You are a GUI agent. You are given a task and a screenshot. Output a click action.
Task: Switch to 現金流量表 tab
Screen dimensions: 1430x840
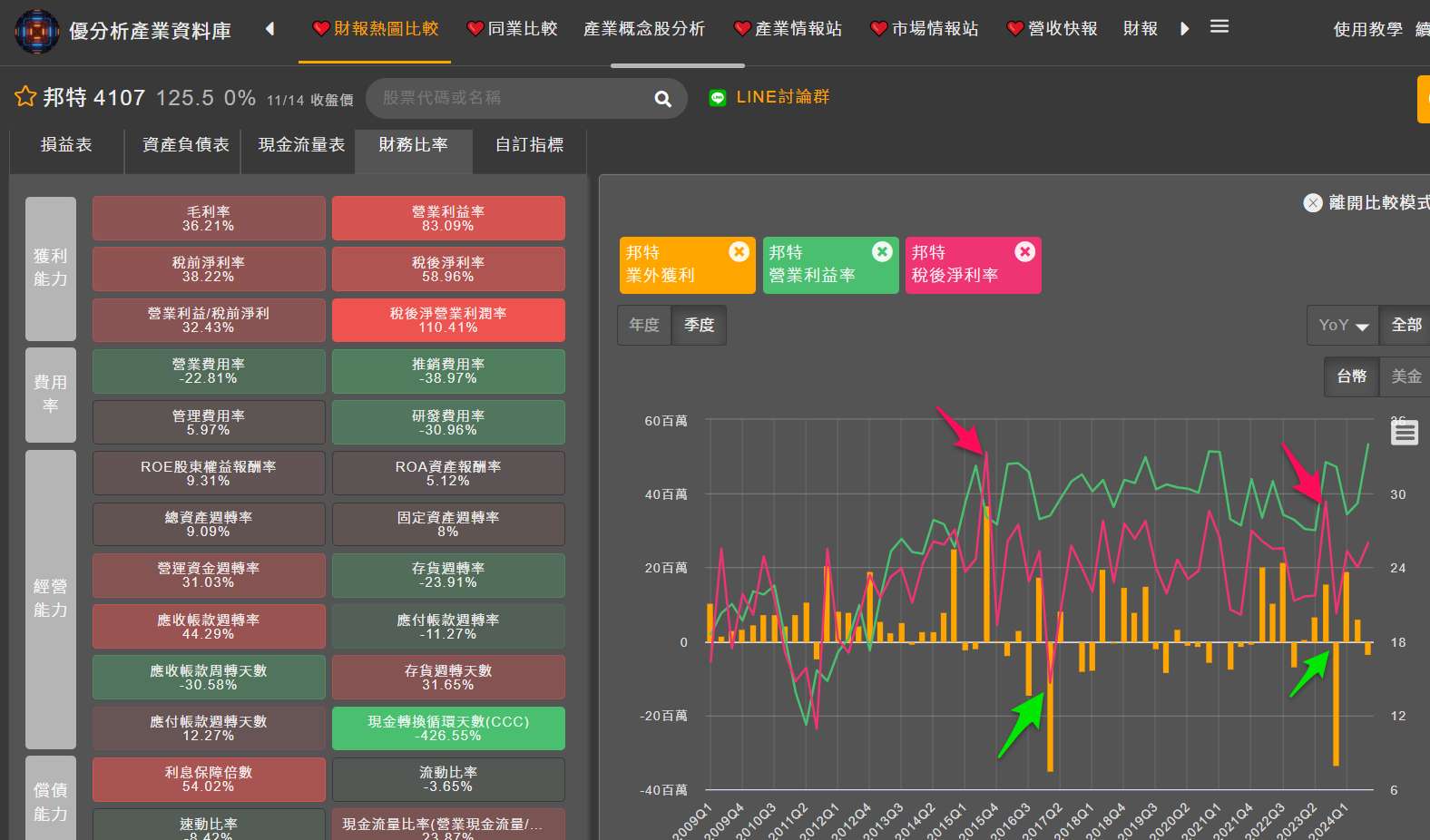[301, 145]
